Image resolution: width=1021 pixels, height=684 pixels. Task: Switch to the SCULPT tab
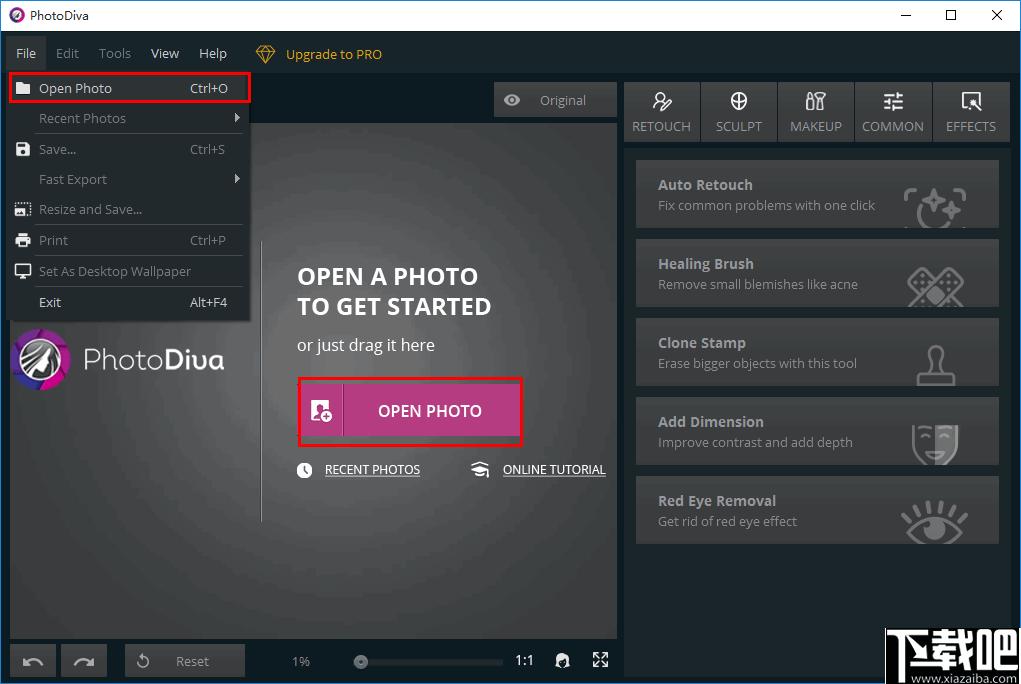coord(739,112)
